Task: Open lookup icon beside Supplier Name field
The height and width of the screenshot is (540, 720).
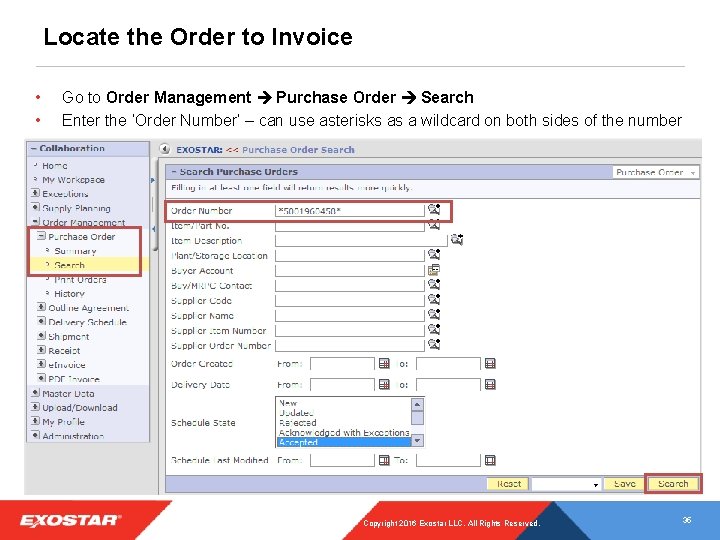Action: click(434, 315)
